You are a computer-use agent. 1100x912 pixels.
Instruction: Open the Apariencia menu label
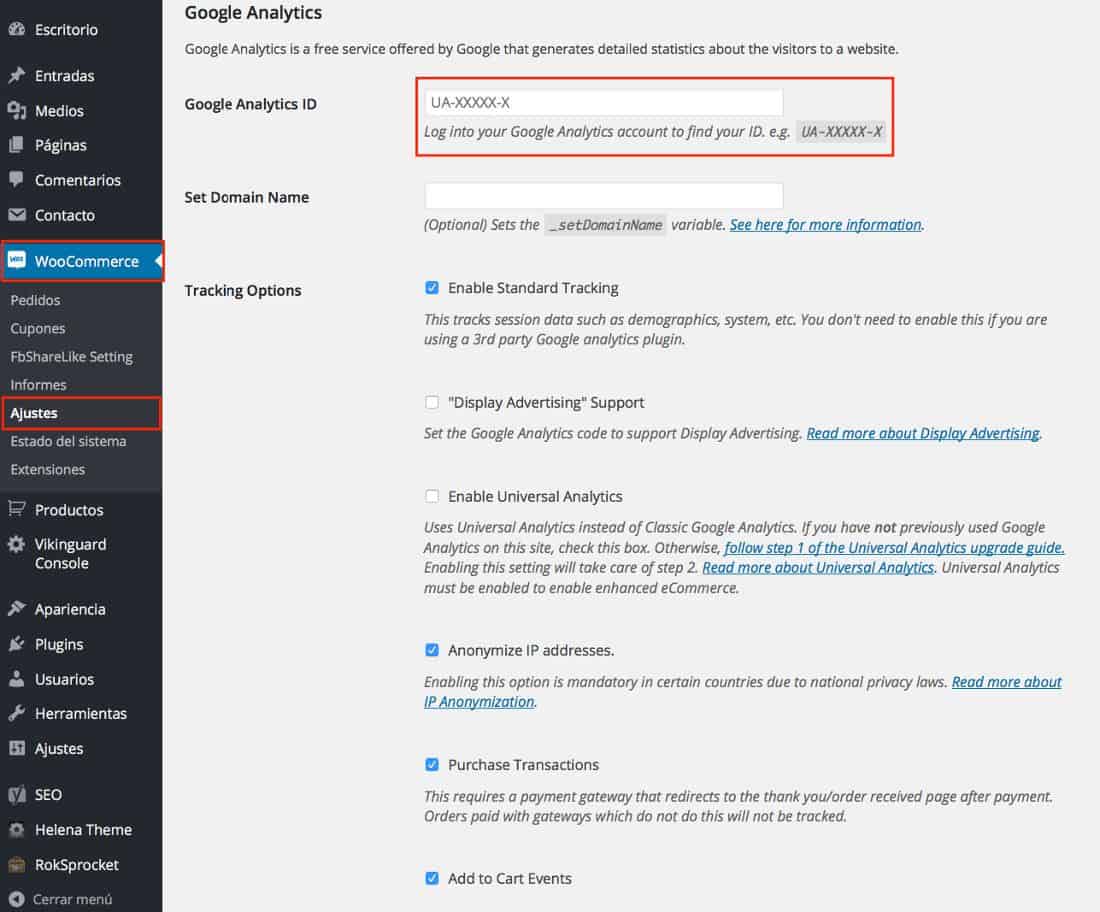70,609
